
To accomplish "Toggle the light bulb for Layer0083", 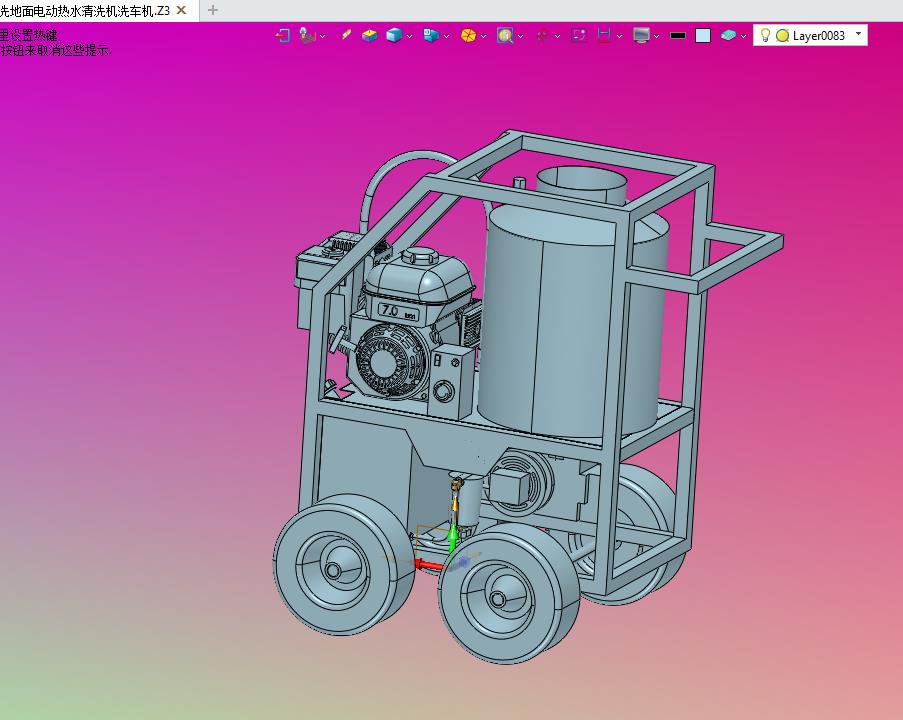I will point(765,36).
